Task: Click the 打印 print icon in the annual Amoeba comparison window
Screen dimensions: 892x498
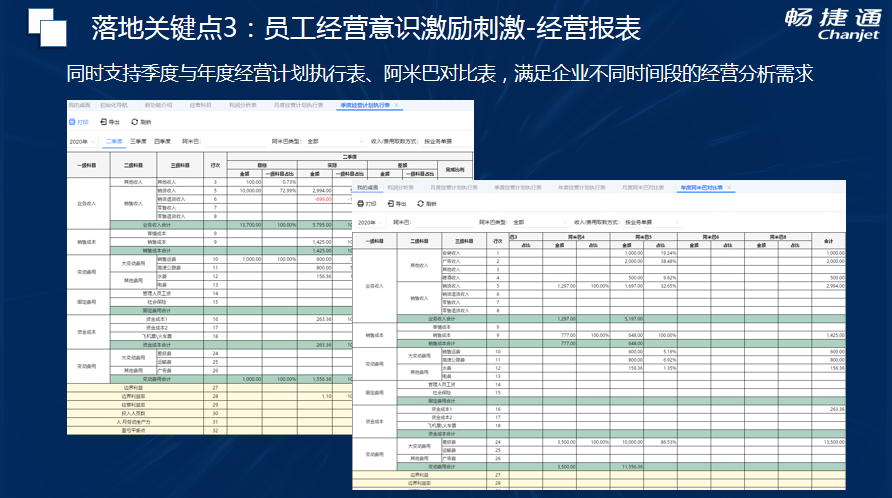Action: pyautogui.click(x=361, y=203)
